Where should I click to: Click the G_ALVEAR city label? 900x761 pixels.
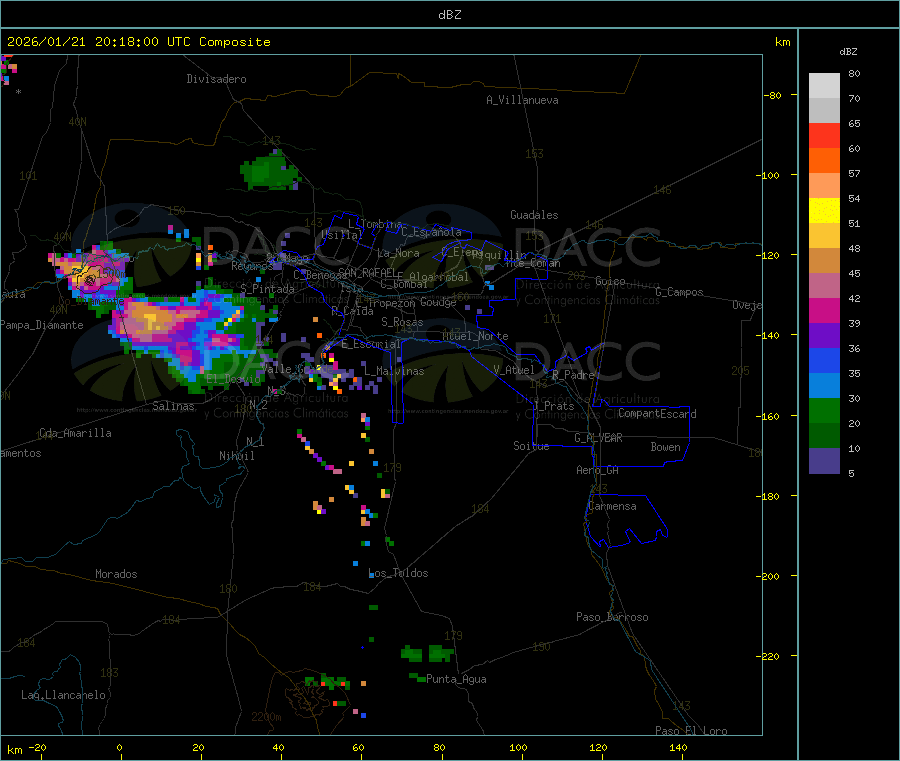(598, 438)
